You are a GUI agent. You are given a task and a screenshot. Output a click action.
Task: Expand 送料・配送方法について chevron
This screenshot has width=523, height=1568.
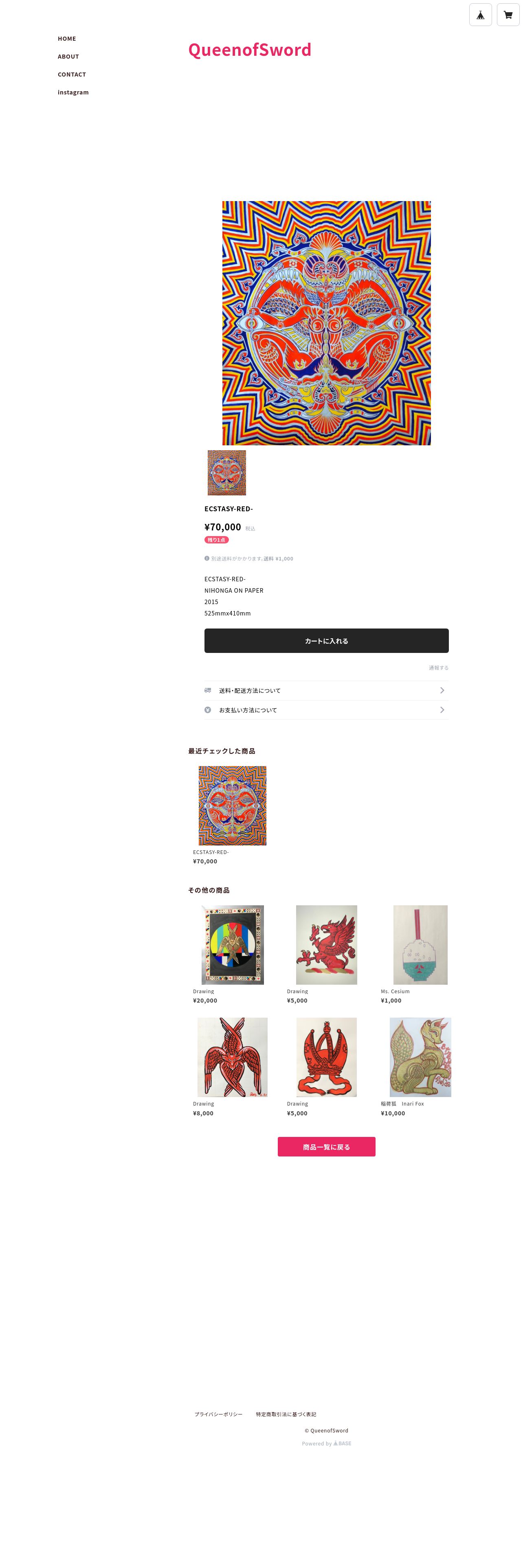coord(442,690)
